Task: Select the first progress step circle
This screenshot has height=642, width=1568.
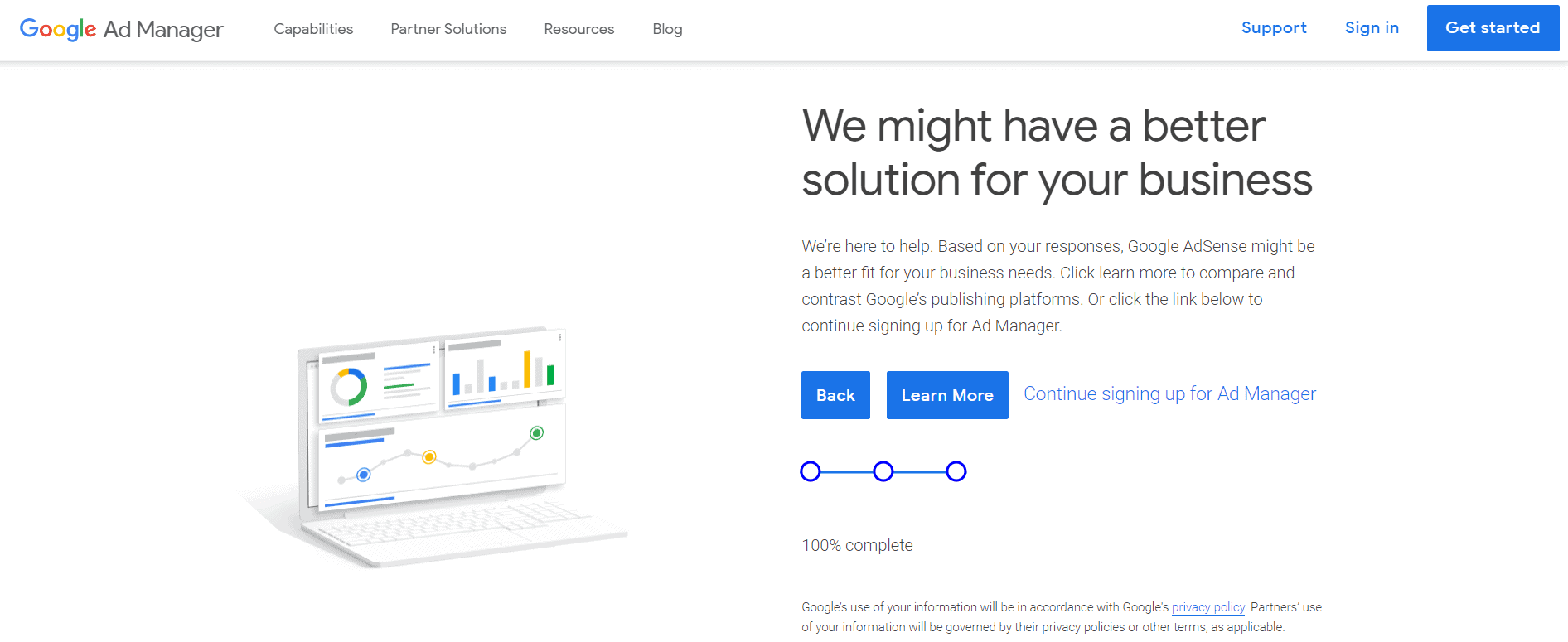Action: [x=811, y=471]
